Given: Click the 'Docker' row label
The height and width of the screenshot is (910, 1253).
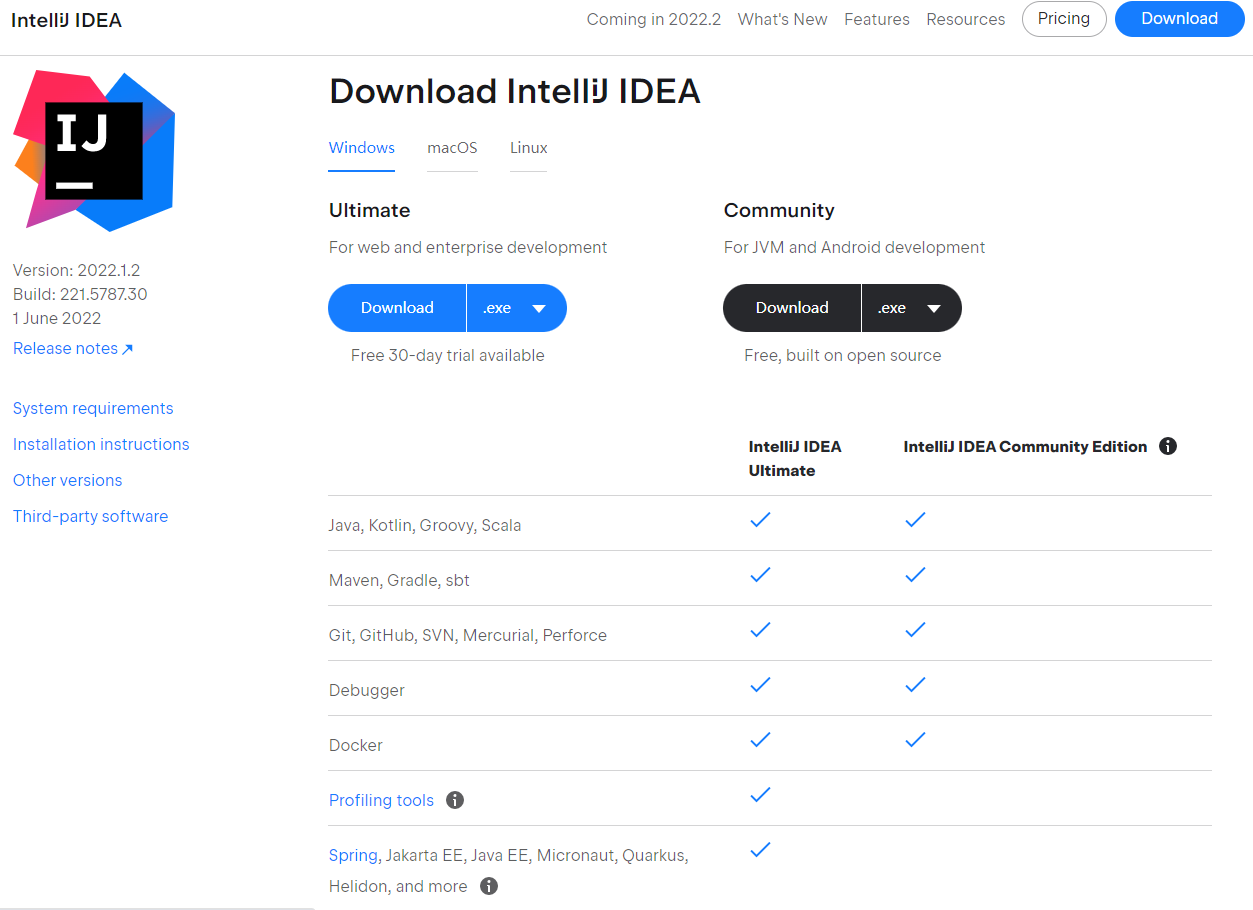Looking at the screenshot, I should (356, 745).
